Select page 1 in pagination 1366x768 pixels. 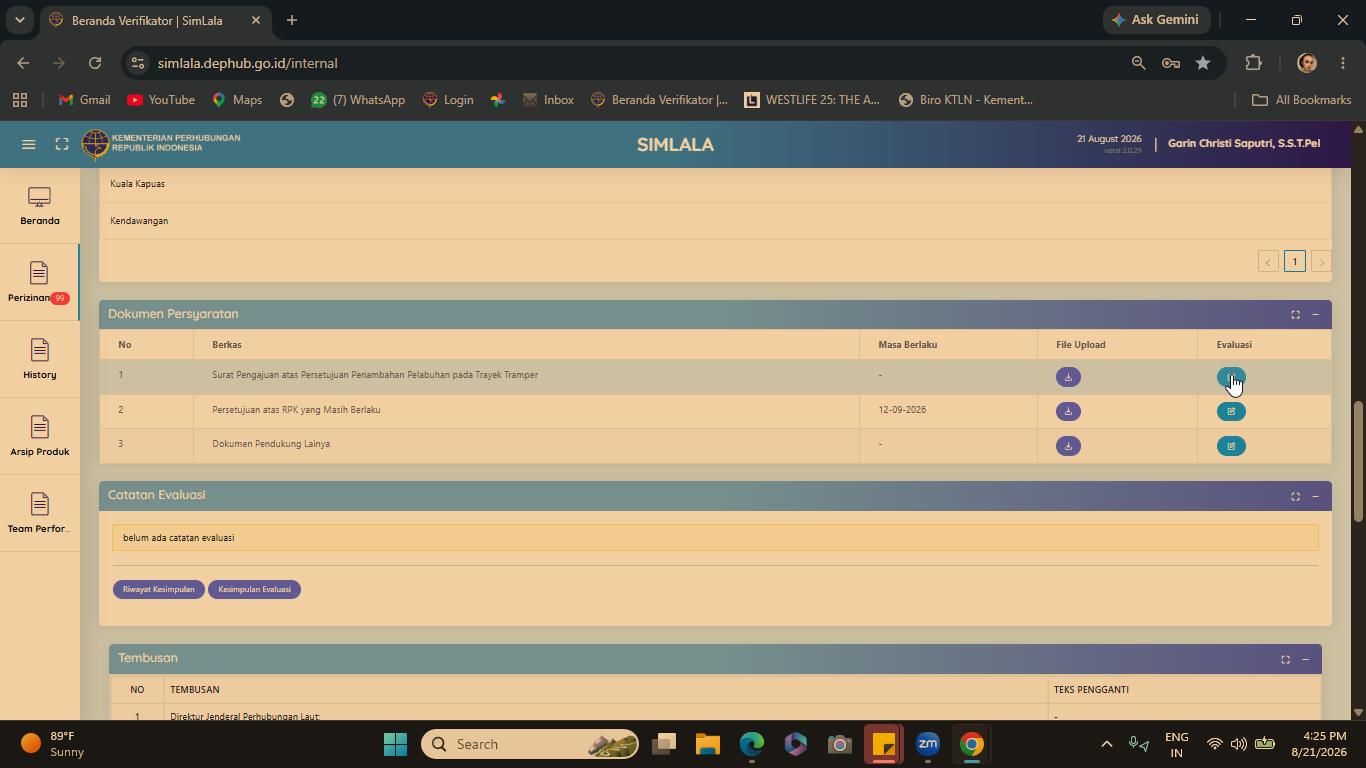1294,261
